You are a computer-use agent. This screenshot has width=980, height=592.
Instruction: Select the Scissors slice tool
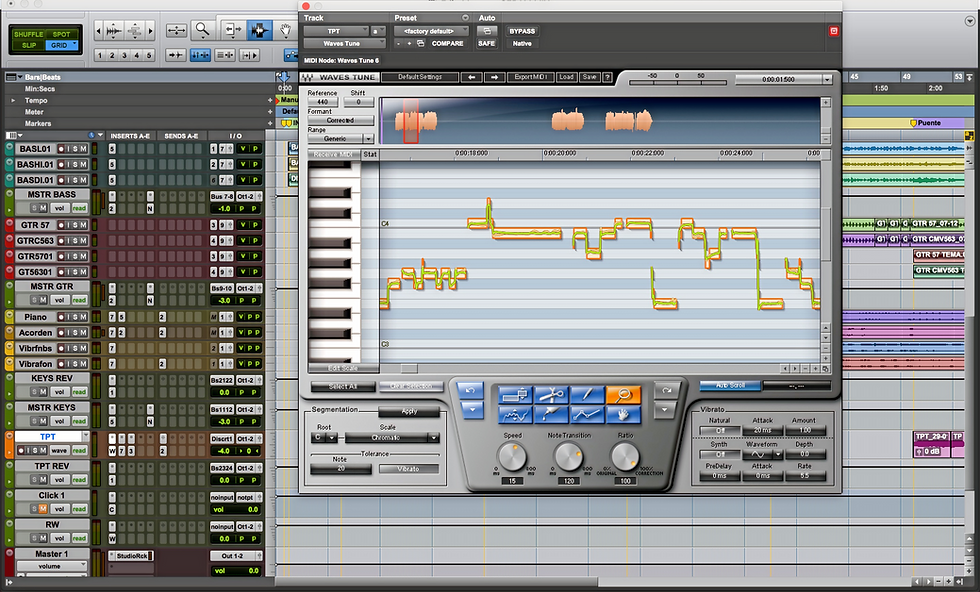tap(551, 395)
